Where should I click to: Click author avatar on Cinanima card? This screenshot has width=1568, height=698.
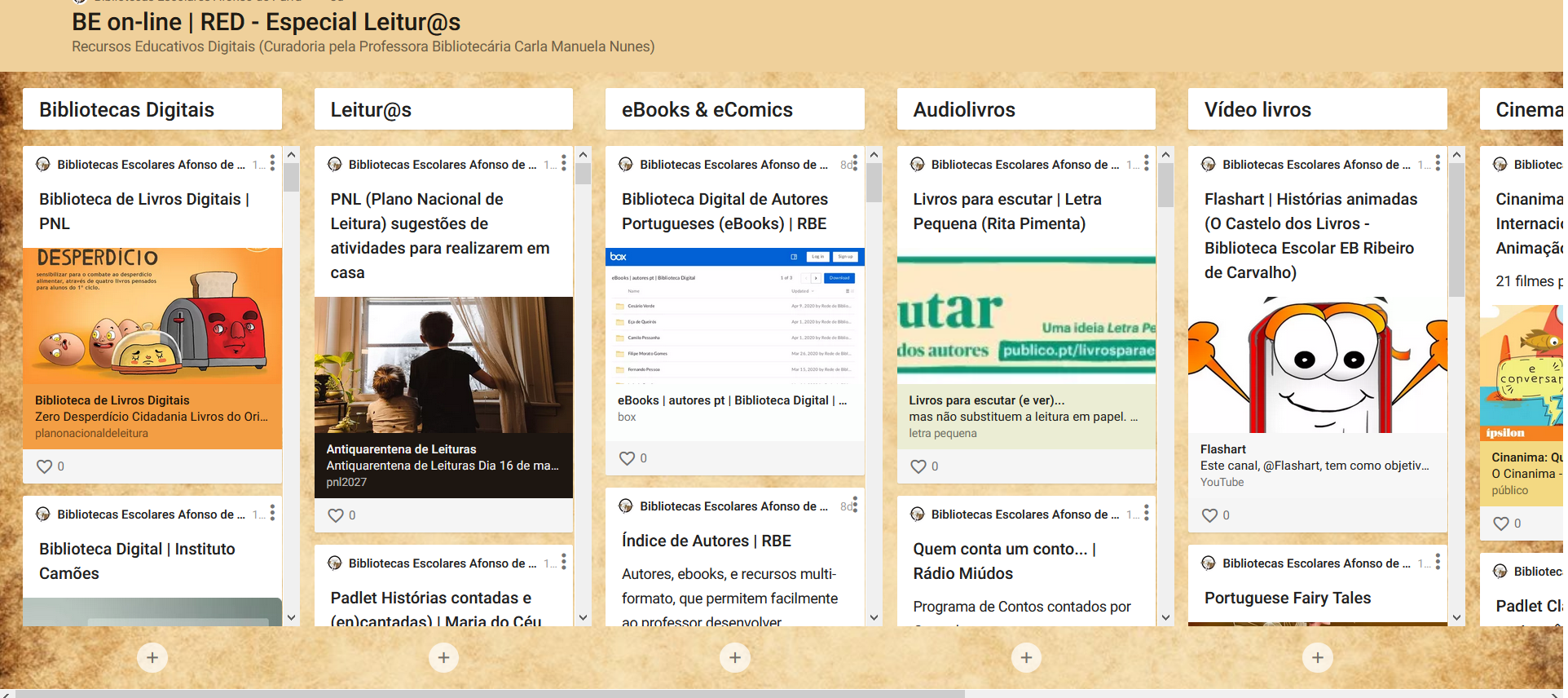tap(1500, 164)
